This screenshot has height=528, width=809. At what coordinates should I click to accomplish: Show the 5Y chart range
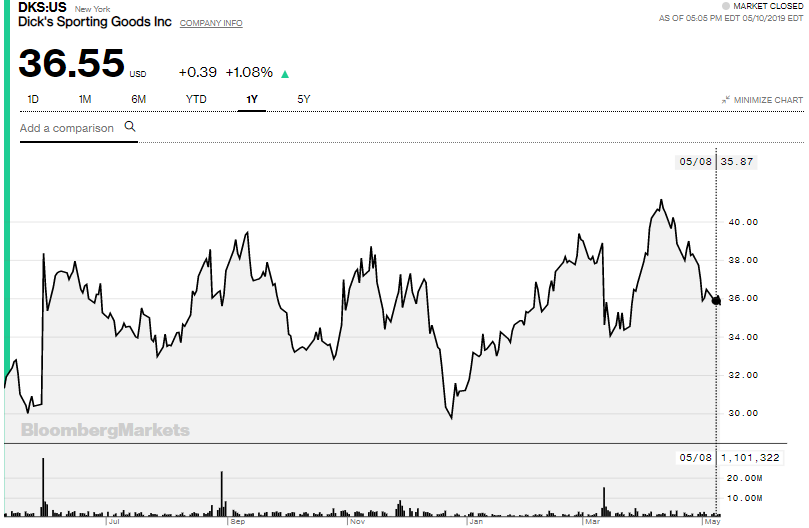click(x=303, y=99)
